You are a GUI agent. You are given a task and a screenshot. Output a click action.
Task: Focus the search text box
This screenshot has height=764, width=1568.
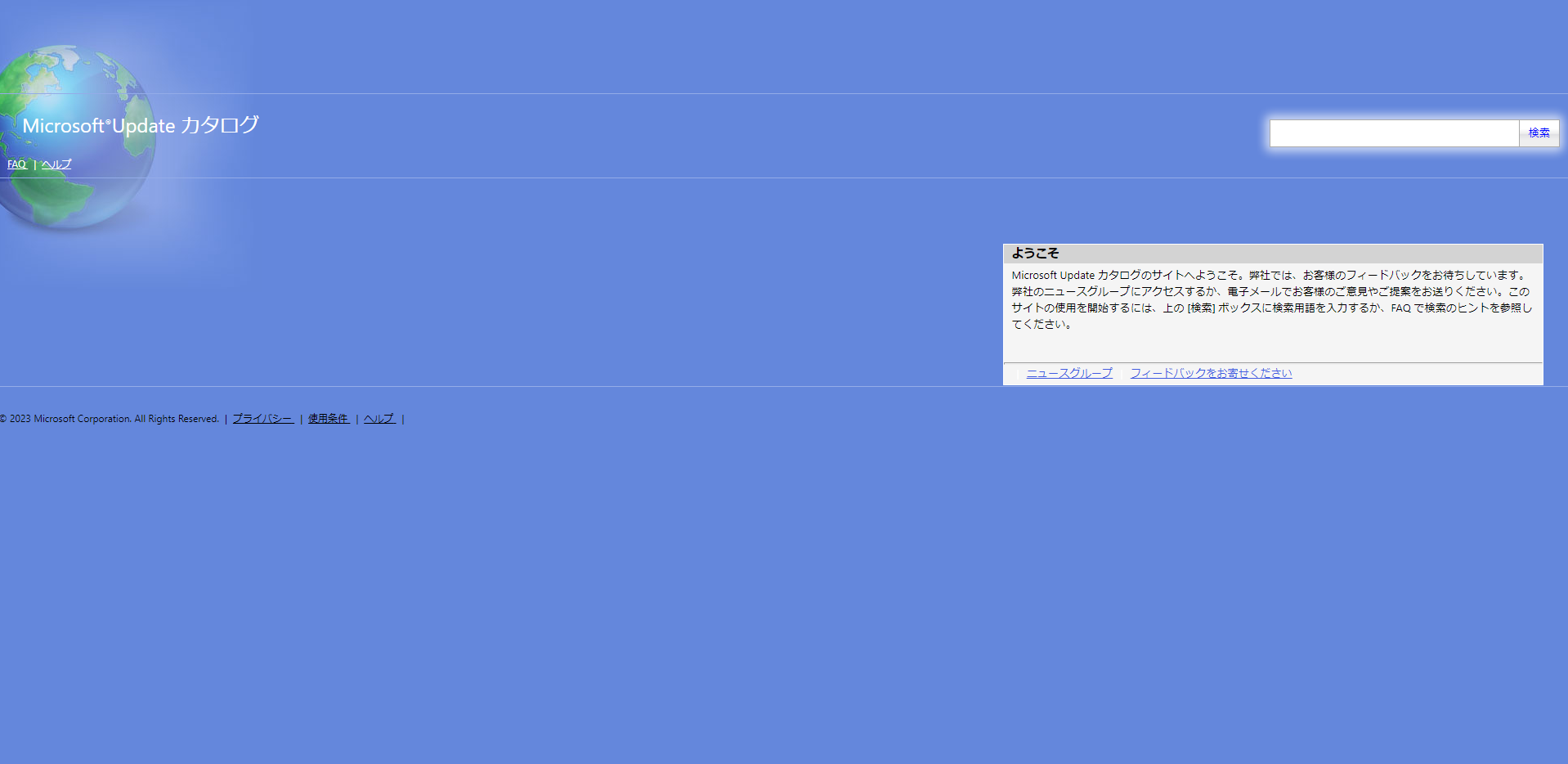1393,133
